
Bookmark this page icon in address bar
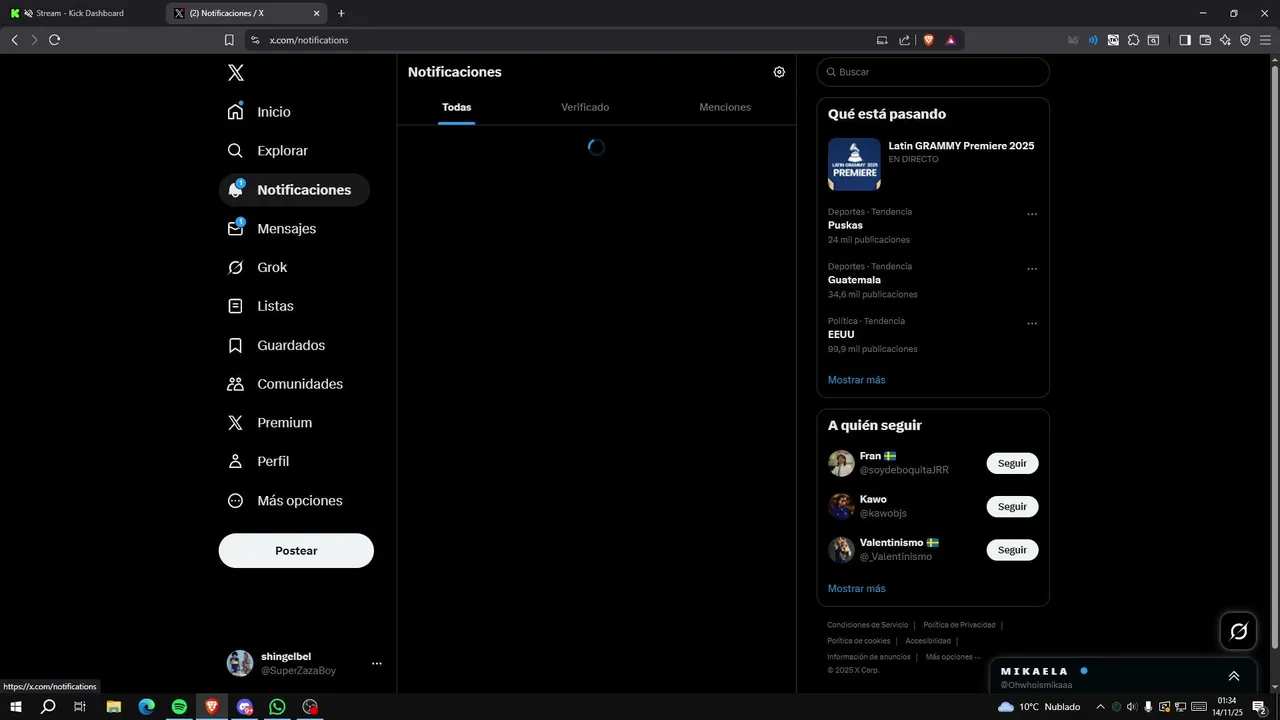(229, 40)
